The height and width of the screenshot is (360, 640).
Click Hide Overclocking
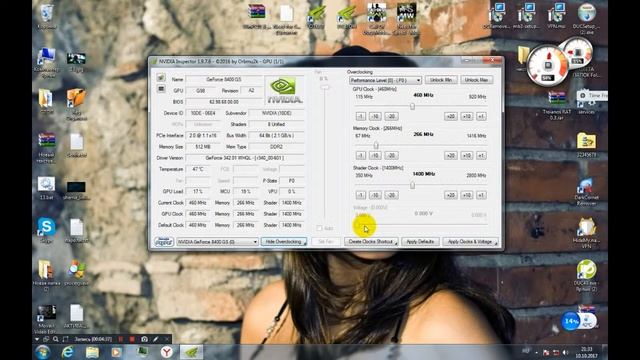pyautogui.click(x=284, y=242)
